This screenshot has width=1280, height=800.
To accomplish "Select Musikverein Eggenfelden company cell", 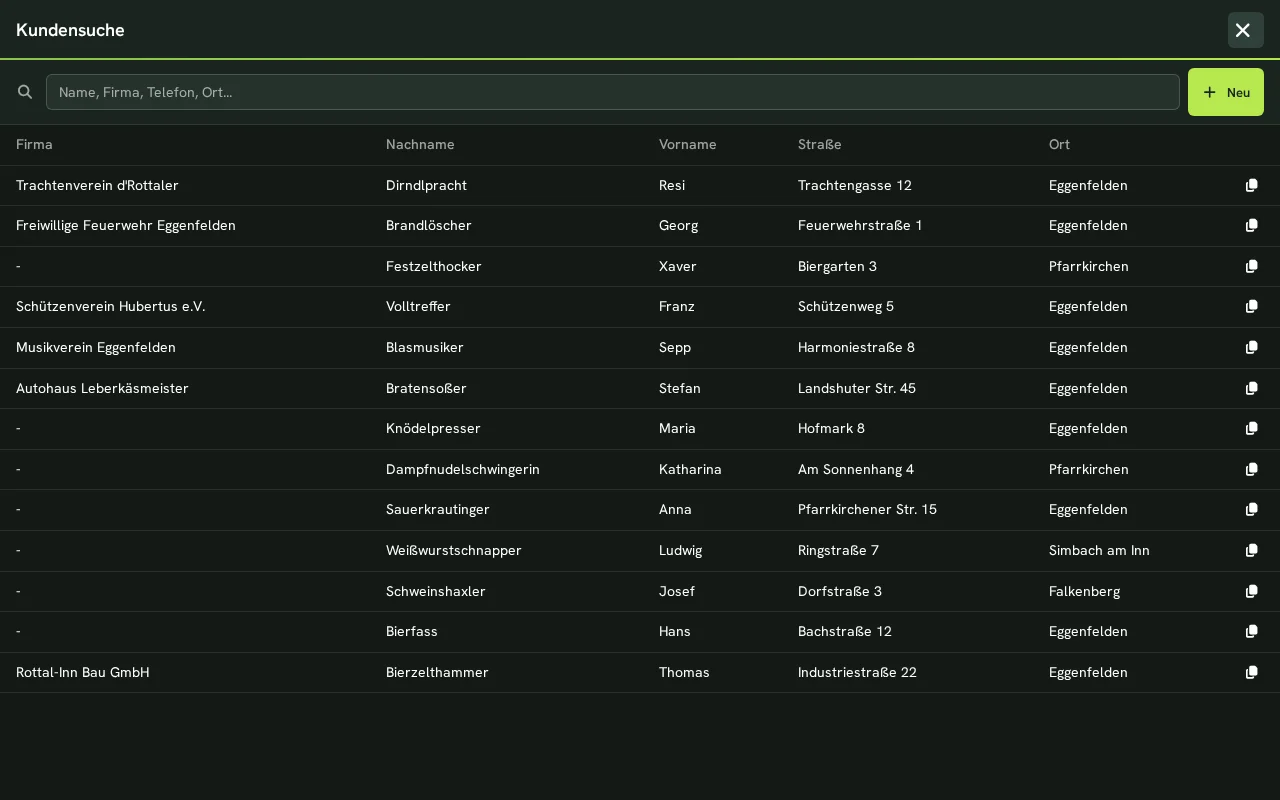I will (96, 347).
